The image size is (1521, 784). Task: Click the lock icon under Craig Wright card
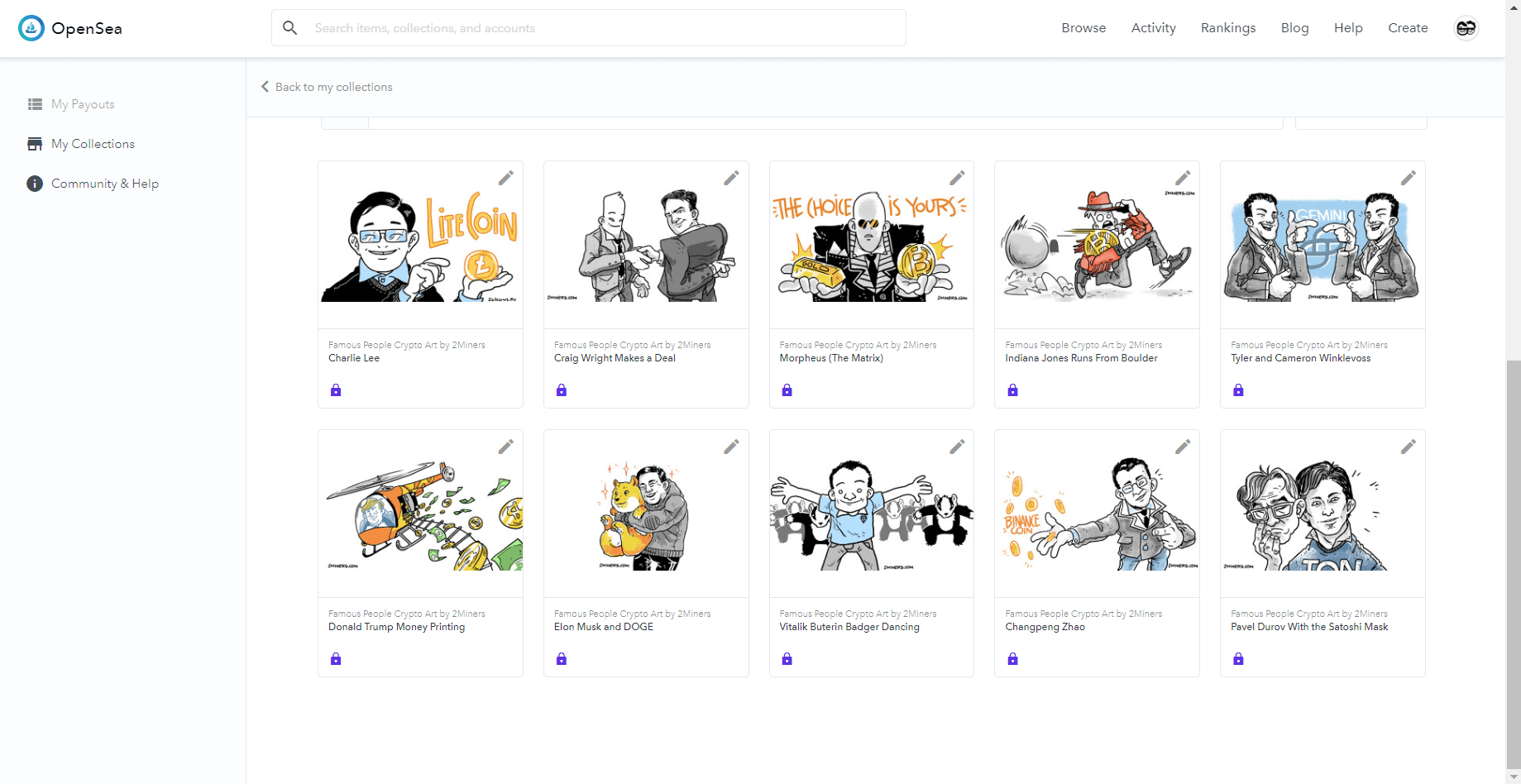click(x=562, y=390)
